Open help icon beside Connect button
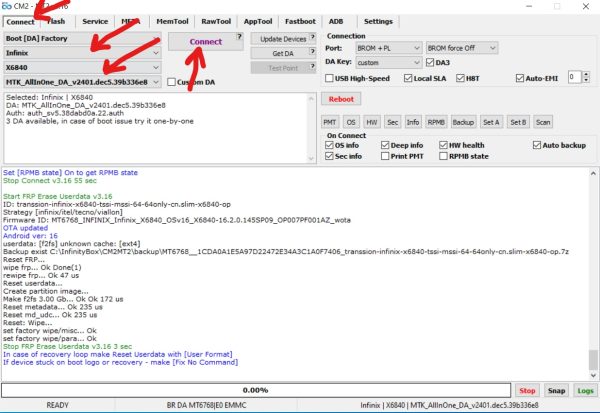 coord(239,36)
